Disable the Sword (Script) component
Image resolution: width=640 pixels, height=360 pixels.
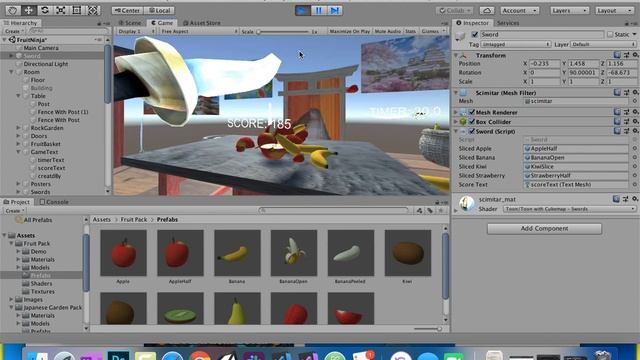point(472,131)
